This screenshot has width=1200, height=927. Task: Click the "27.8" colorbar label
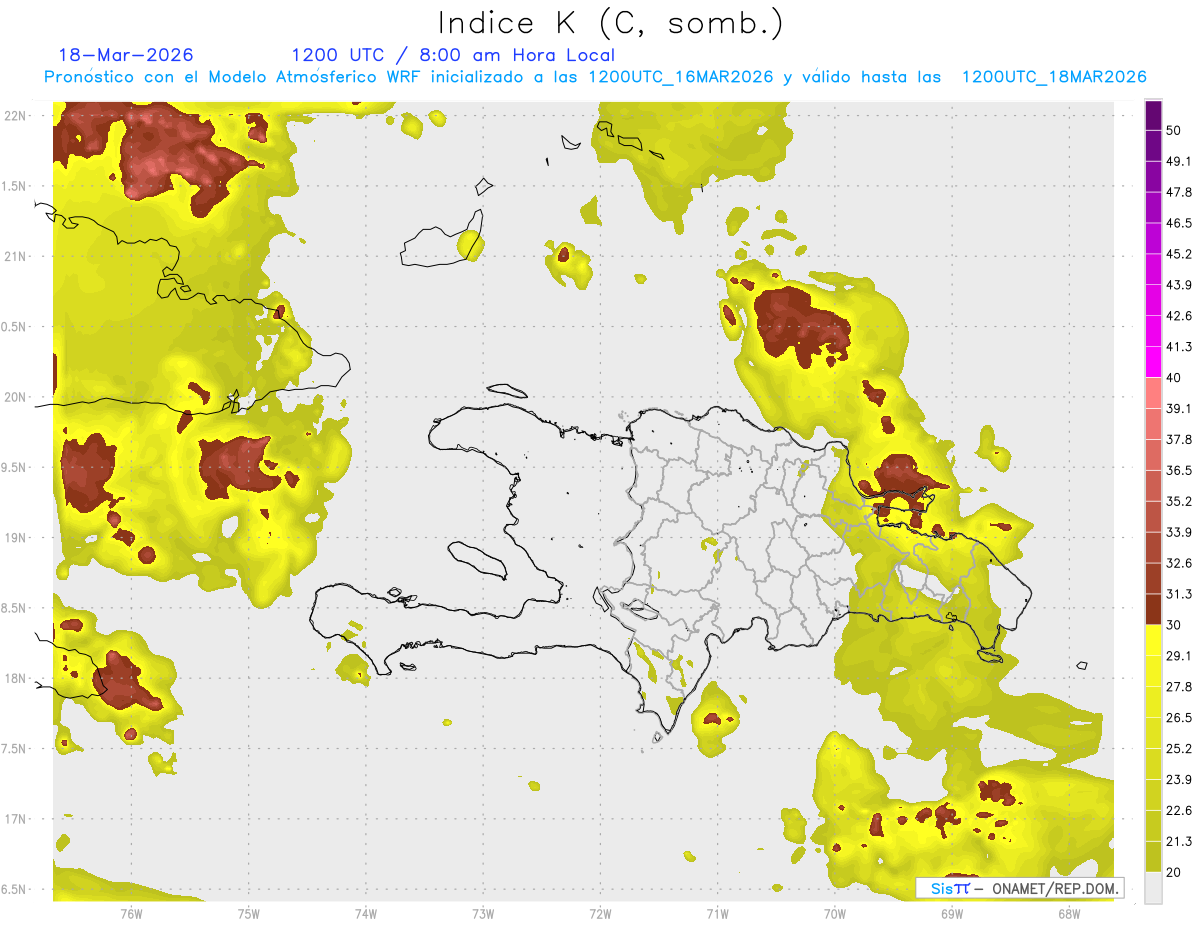[1179, 686]
